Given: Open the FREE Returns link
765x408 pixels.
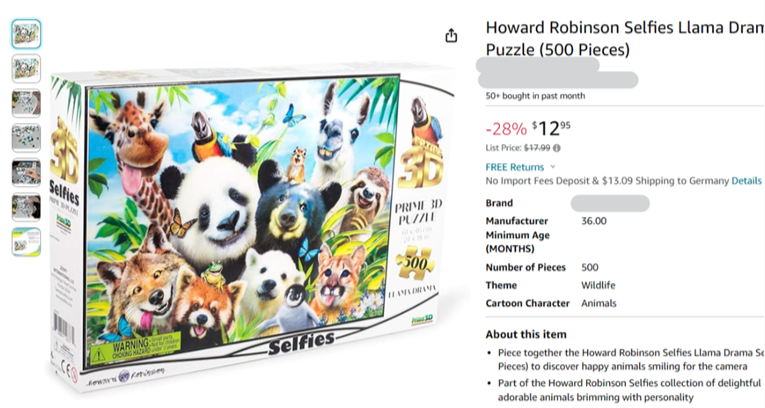Looking at the screenshot, I should coord(514,167).
